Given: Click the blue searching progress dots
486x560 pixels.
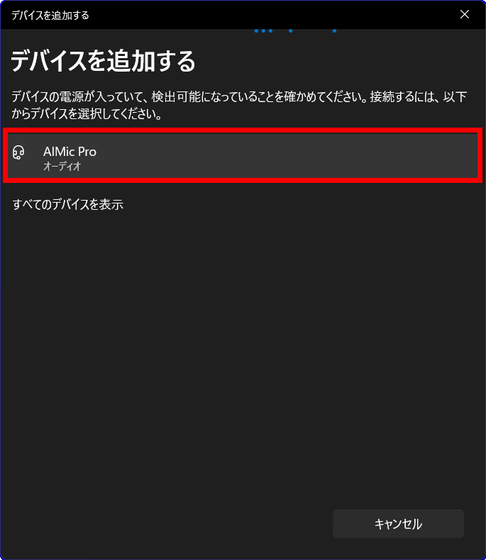Looking at the screenshot, I should [295, 31].
